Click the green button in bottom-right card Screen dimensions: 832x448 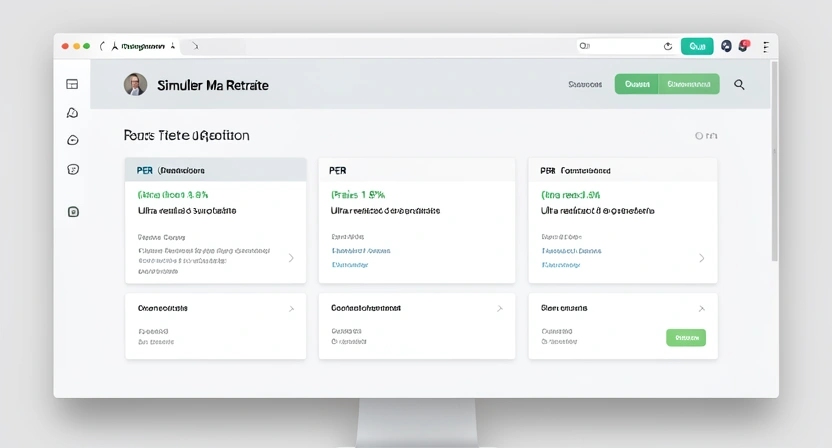[686, 338]
